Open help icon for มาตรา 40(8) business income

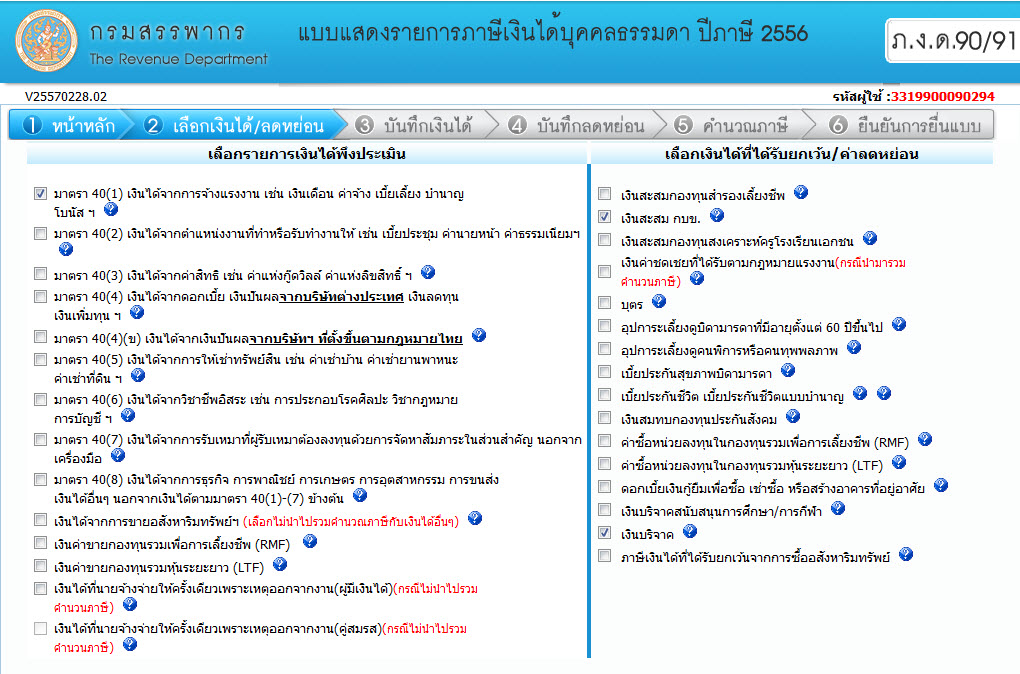pyautogui.click(x=360, y=496)
